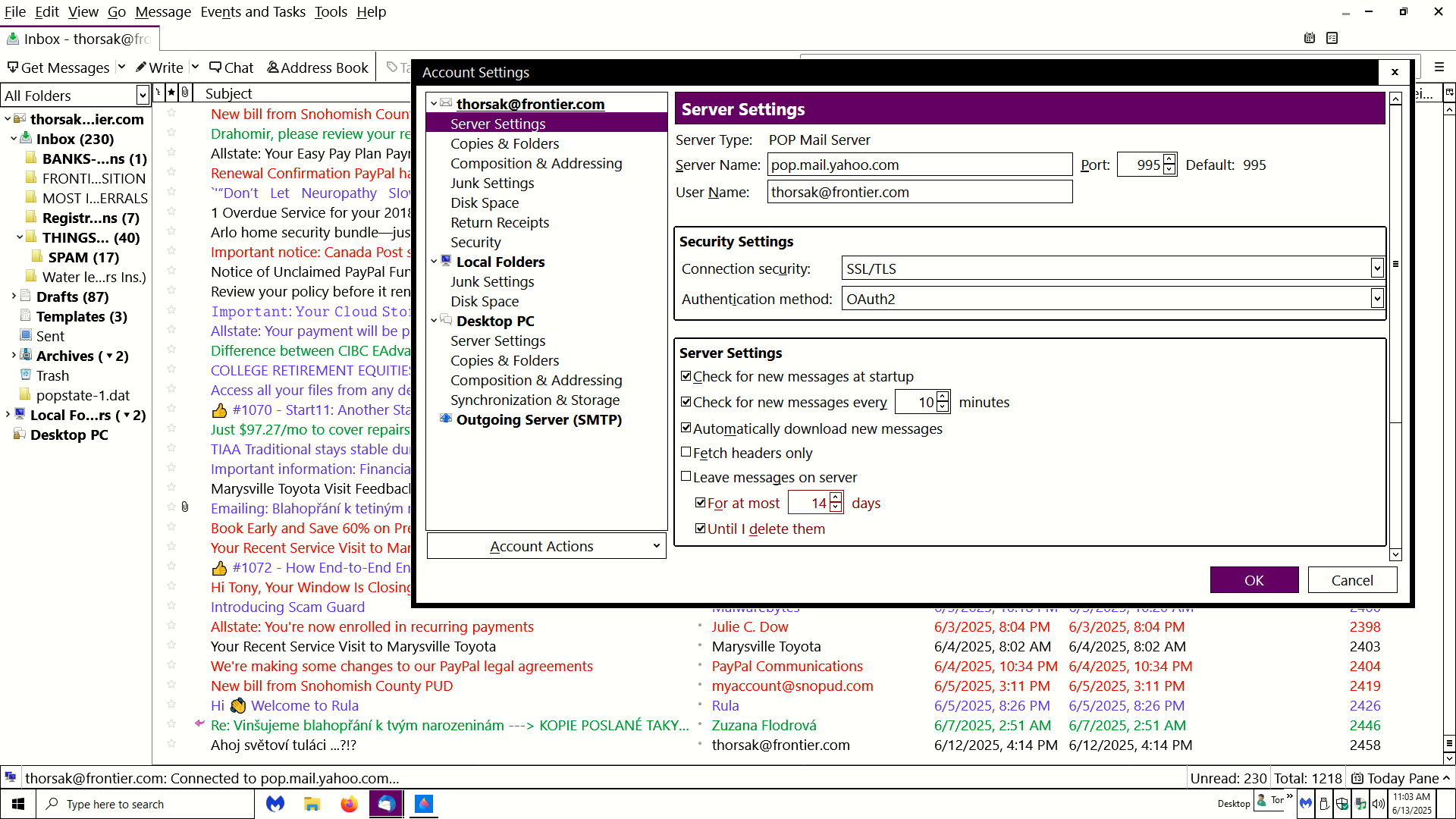Collapse thorsak@frontier.com in Account Settings tree
Viewport: 1456px width, 819px height.
[x=434, y=104]
